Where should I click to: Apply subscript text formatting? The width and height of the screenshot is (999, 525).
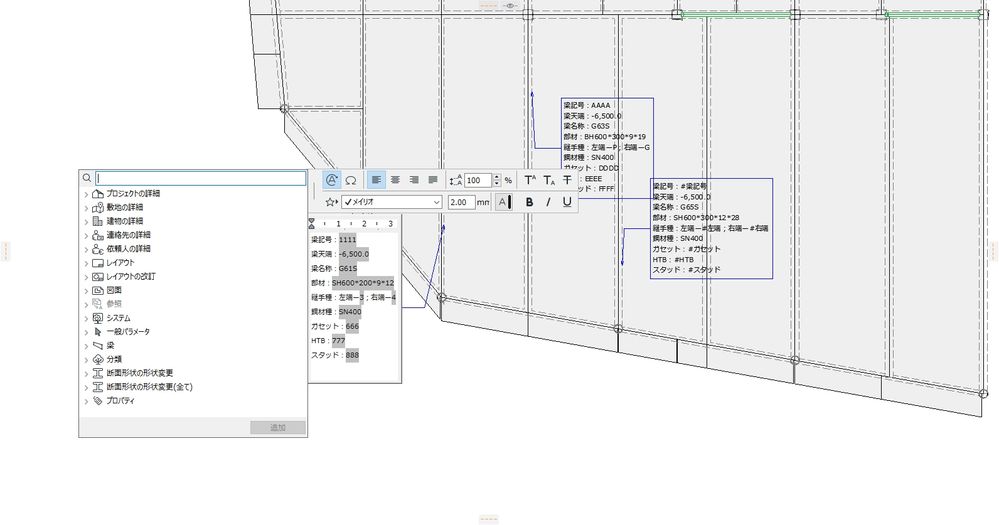(x=549, y=180)
